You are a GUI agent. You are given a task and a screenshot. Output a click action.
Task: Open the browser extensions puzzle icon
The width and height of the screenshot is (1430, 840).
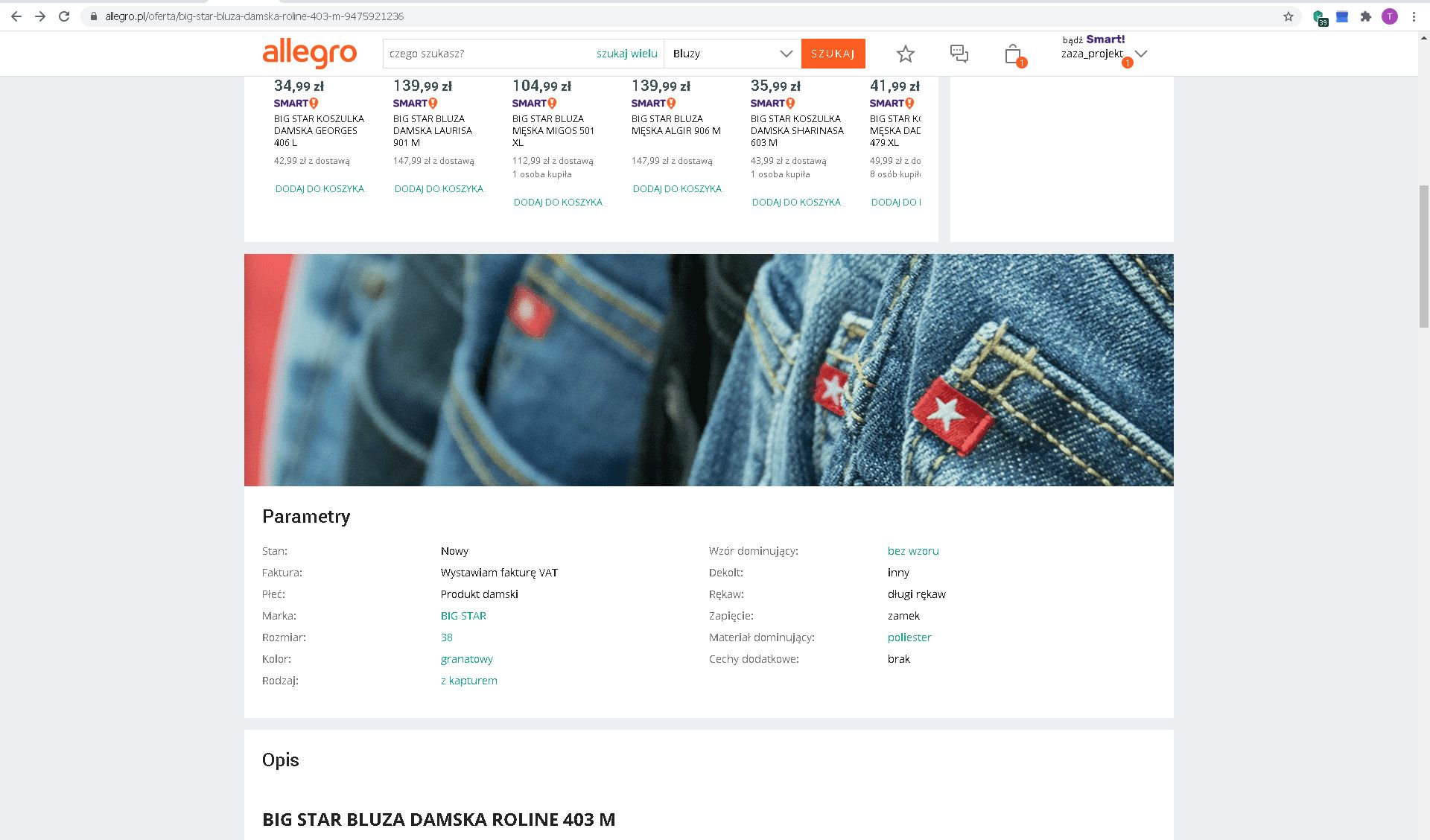1365,16
